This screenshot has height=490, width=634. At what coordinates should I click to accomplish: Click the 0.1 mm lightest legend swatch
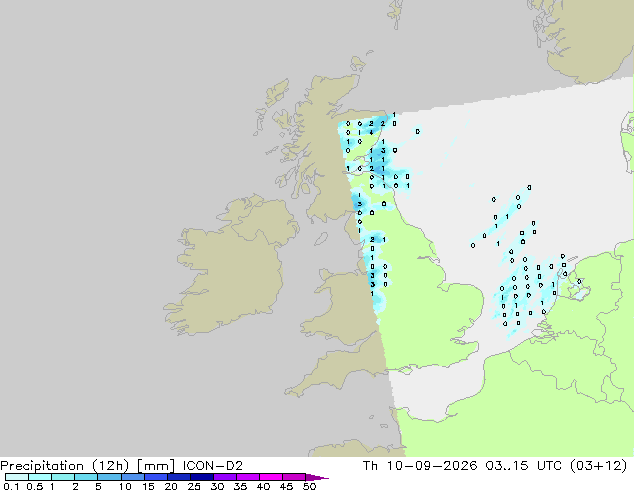[x=17, y=477]
